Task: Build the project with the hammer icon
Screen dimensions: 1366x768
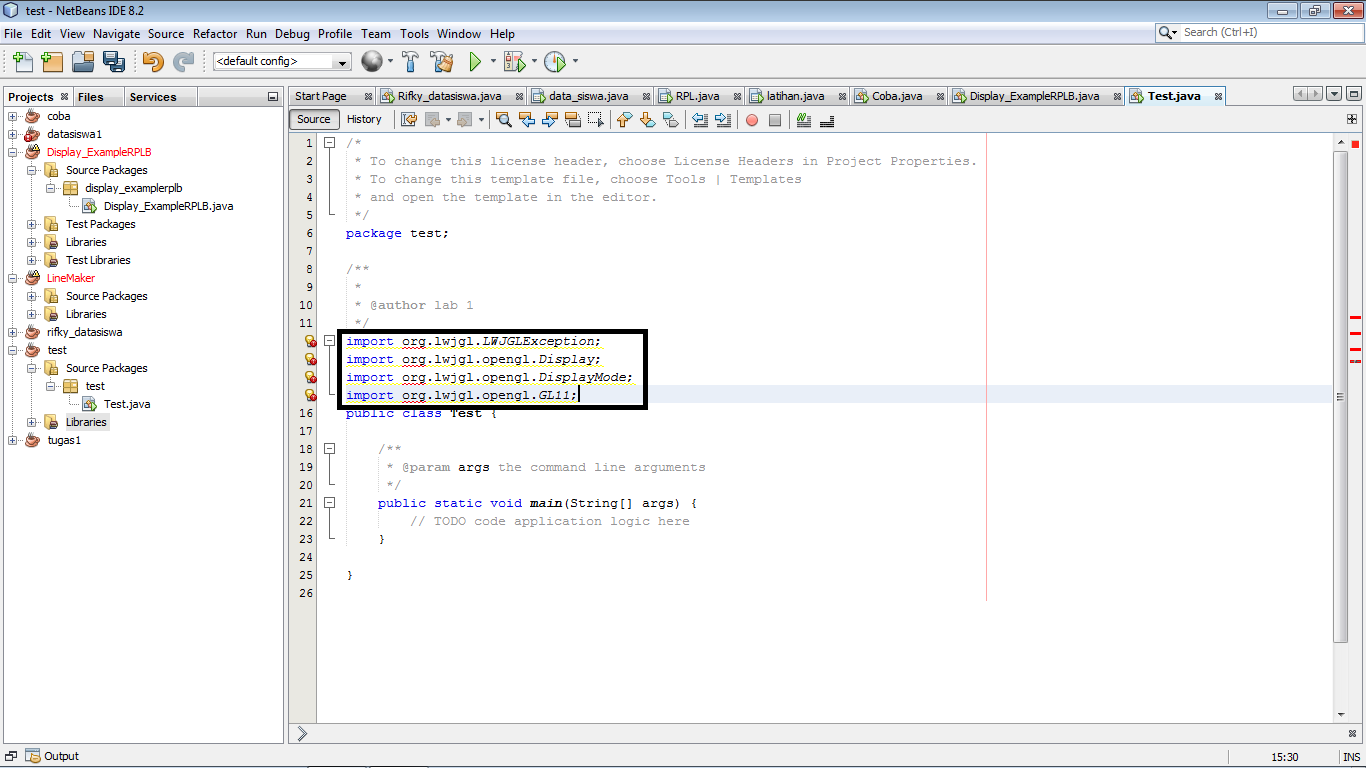Action: (410, 62)
